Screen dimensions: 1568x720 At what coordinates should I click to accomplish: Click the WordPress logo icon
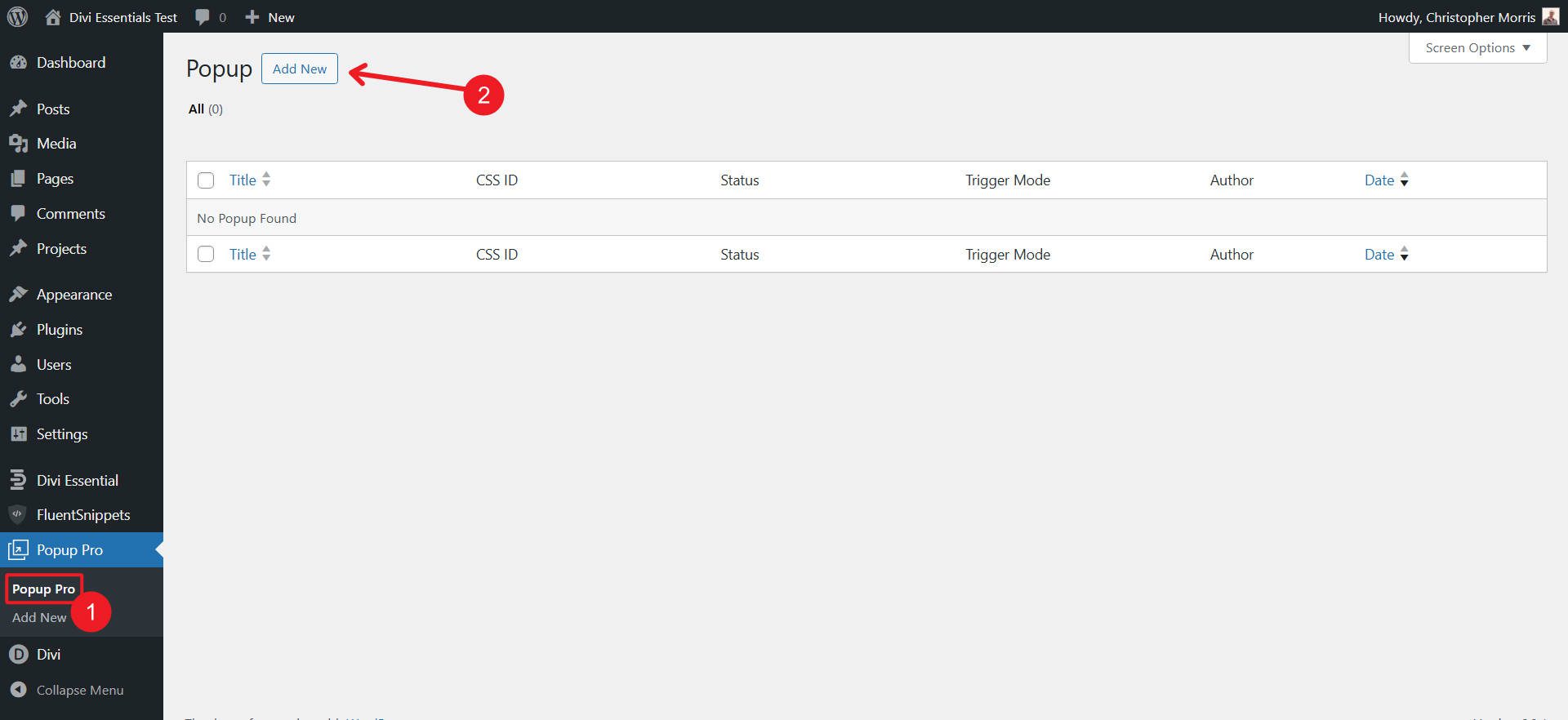pos(17,16)
